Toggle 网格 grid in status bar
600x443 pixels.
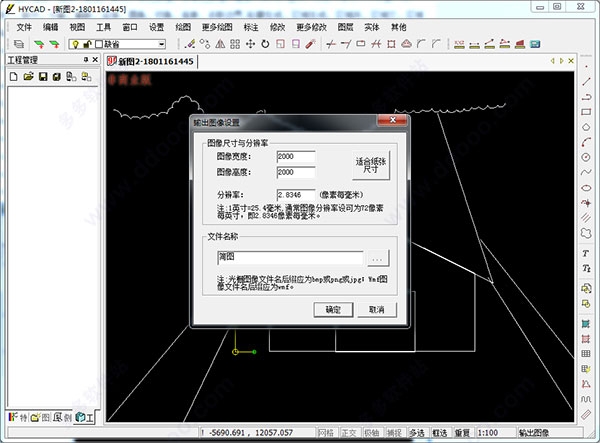click(x=326, y=433)
